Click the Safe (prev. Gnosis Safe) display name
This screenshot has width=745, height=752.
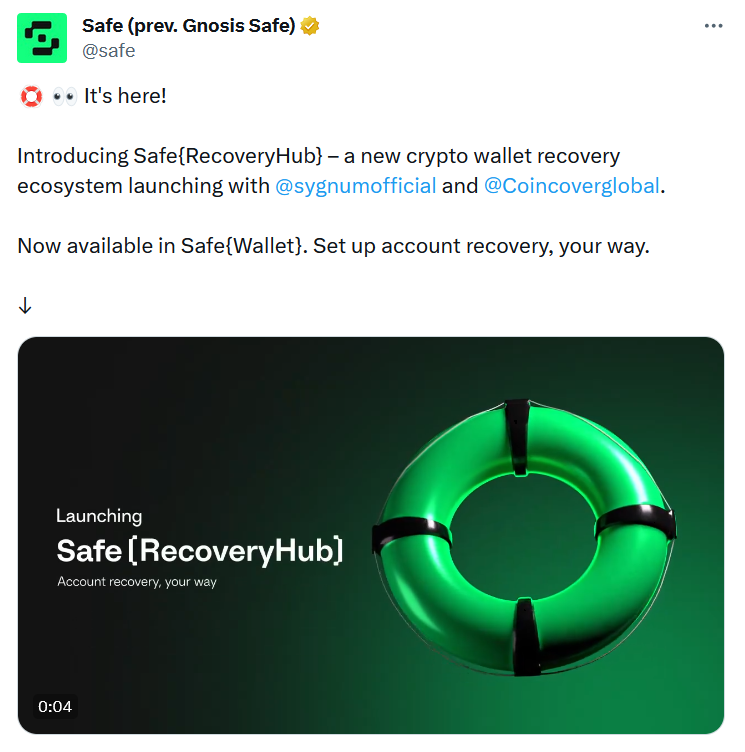click(189, 26)
